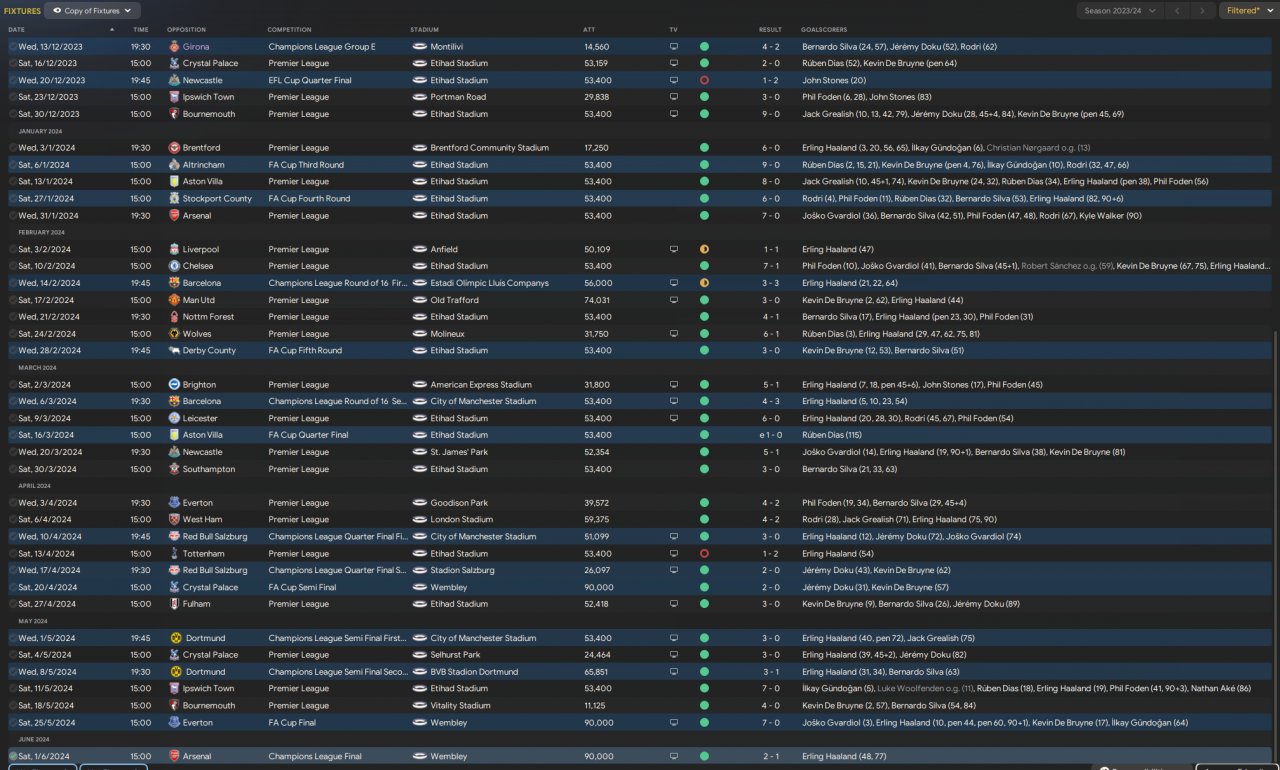Open the Newcastle EFL Cup Quarter Final opposition link
This screenshot has width=1280, height=770.
click(x=204, y=80)
